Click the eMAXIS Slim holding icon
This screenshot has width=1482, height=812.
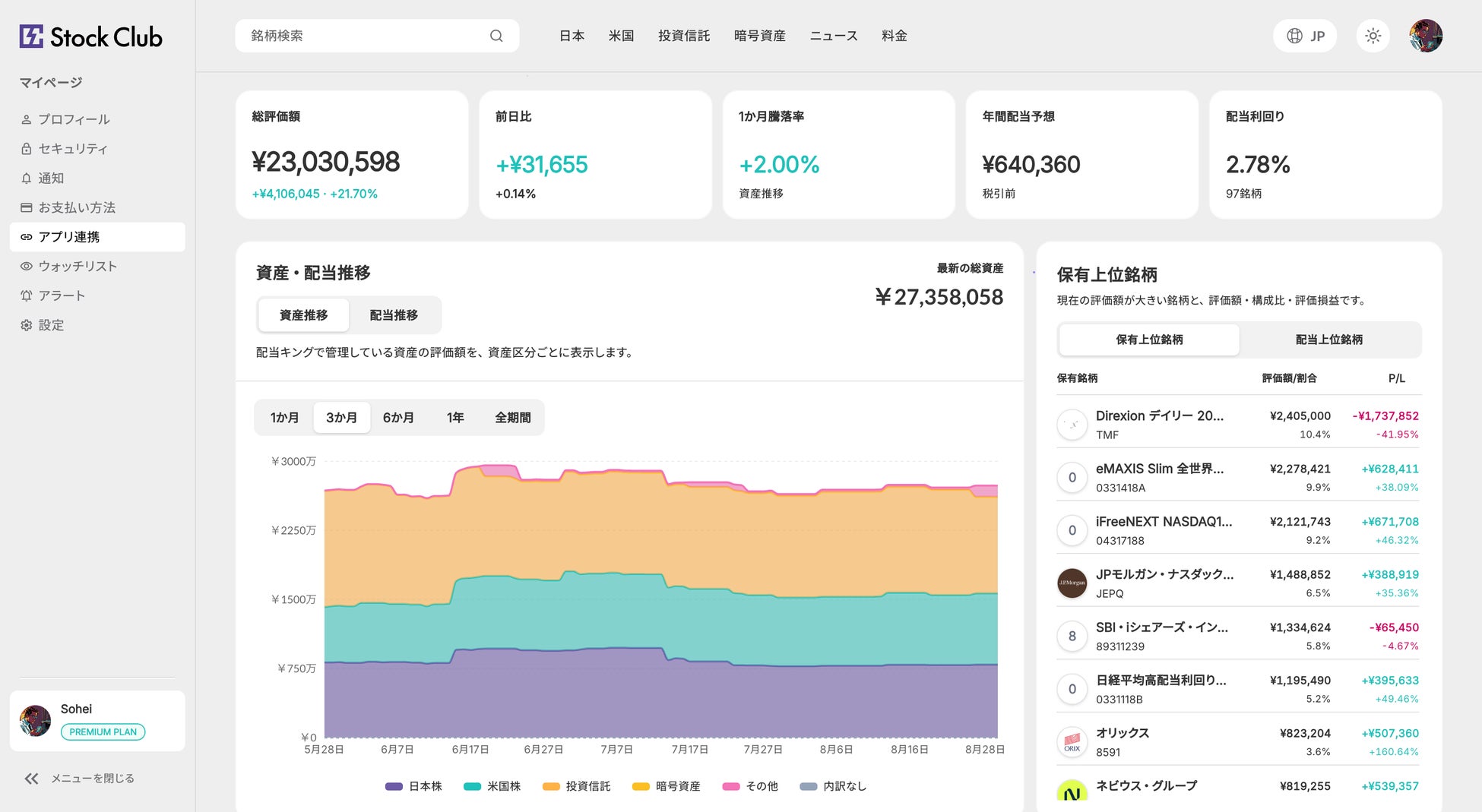pyautogui.click(x=1072, y=478)
